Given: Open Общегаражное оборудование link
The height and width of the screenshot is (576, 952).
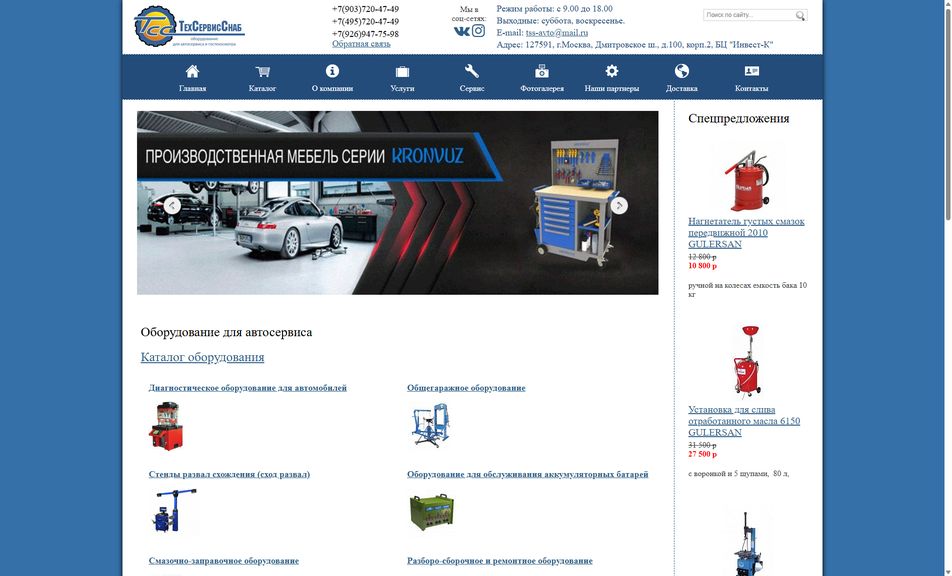Looking at the screenshot, I should [x=466, y=388].
